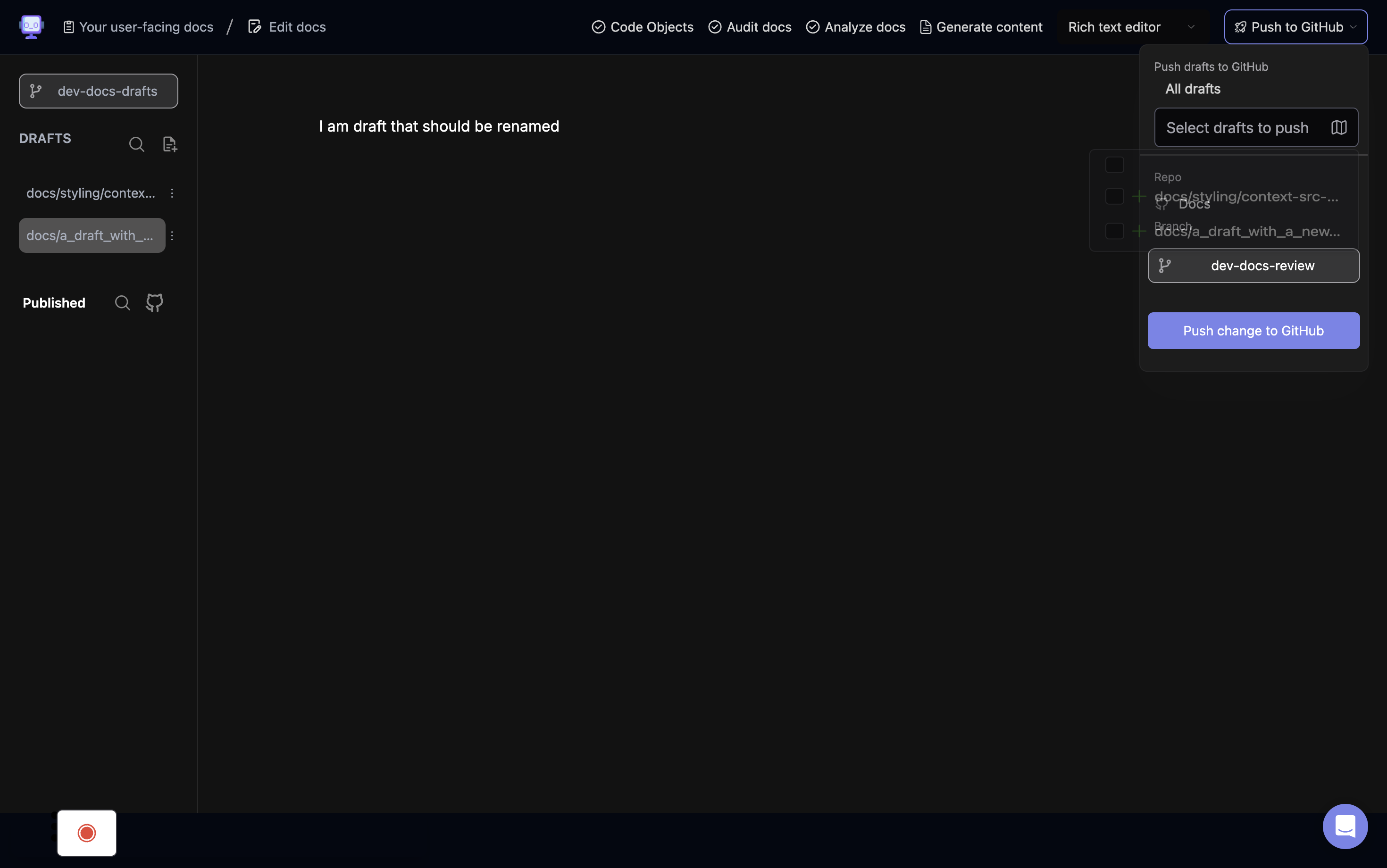Expand the Push to GitHub dropdown arrow
The width and height of the screenshot is (1387, 868).
click(x=1354, y=27)
